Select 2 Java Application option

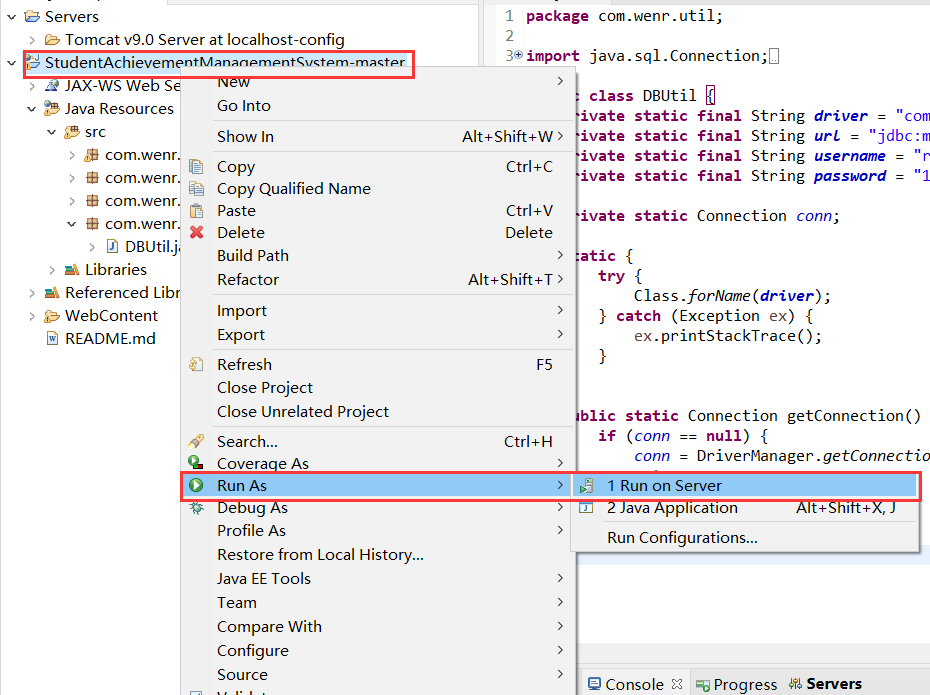(746, 508)
